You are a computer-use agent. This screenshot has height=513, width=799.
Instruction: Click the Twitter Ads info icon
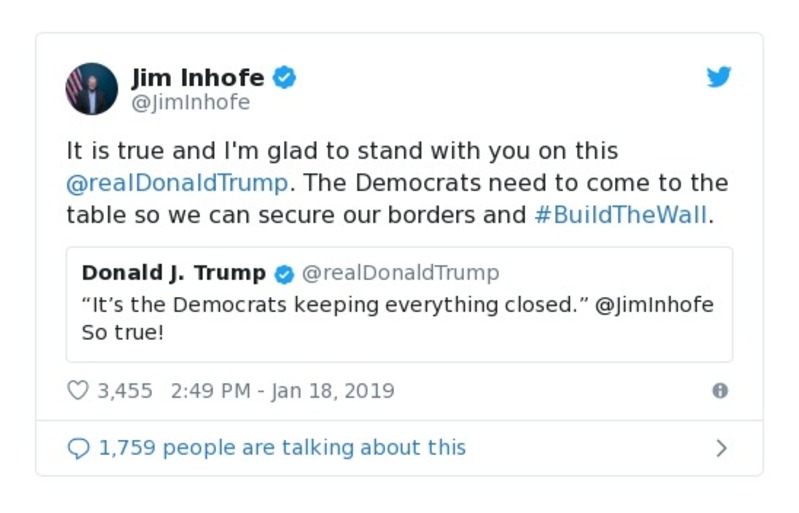pyautogui.click(x=719, y=391)
